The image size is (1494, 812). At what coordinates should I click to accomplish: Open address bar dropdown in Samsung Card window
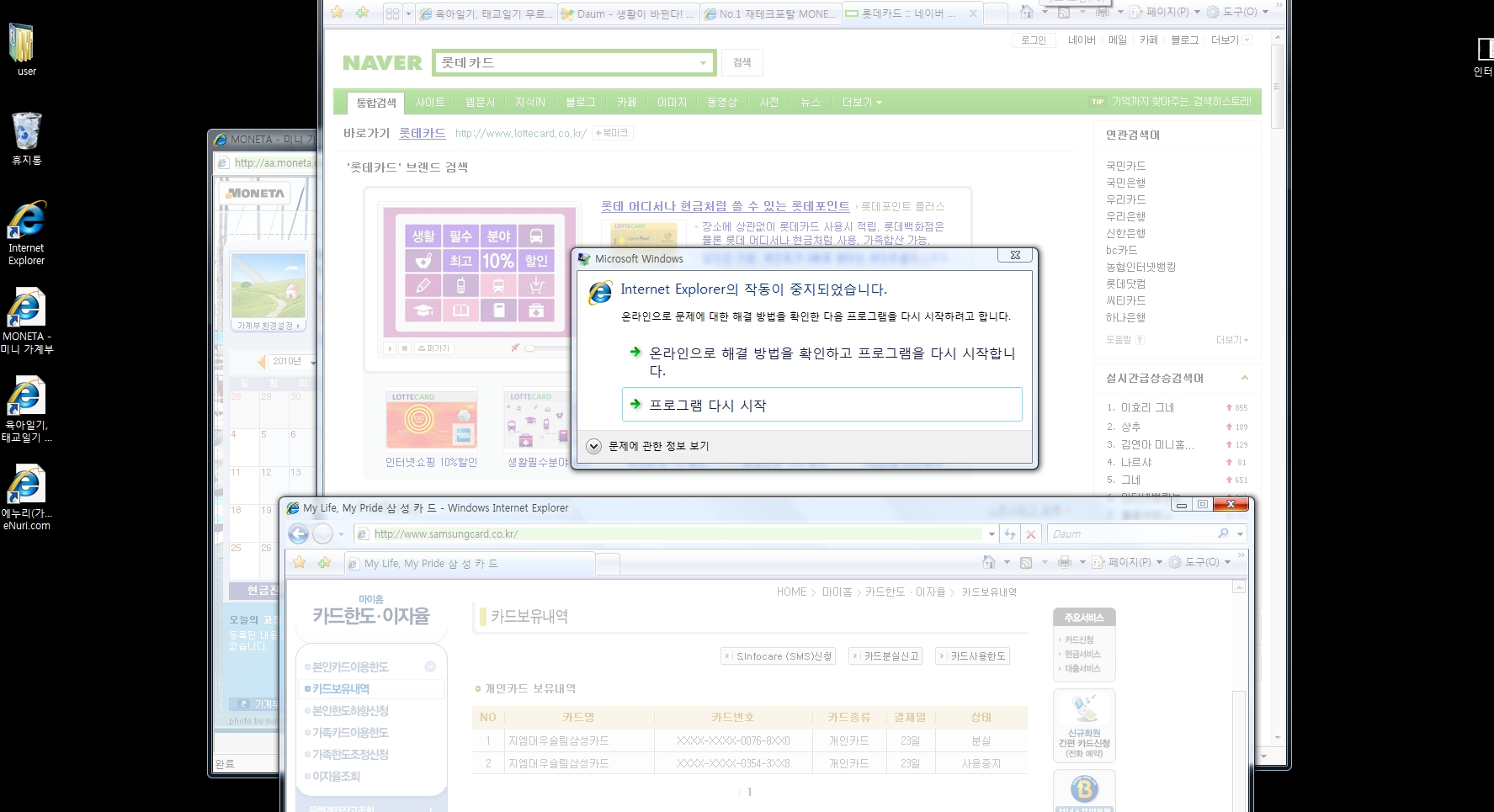[x=992, y=533]
